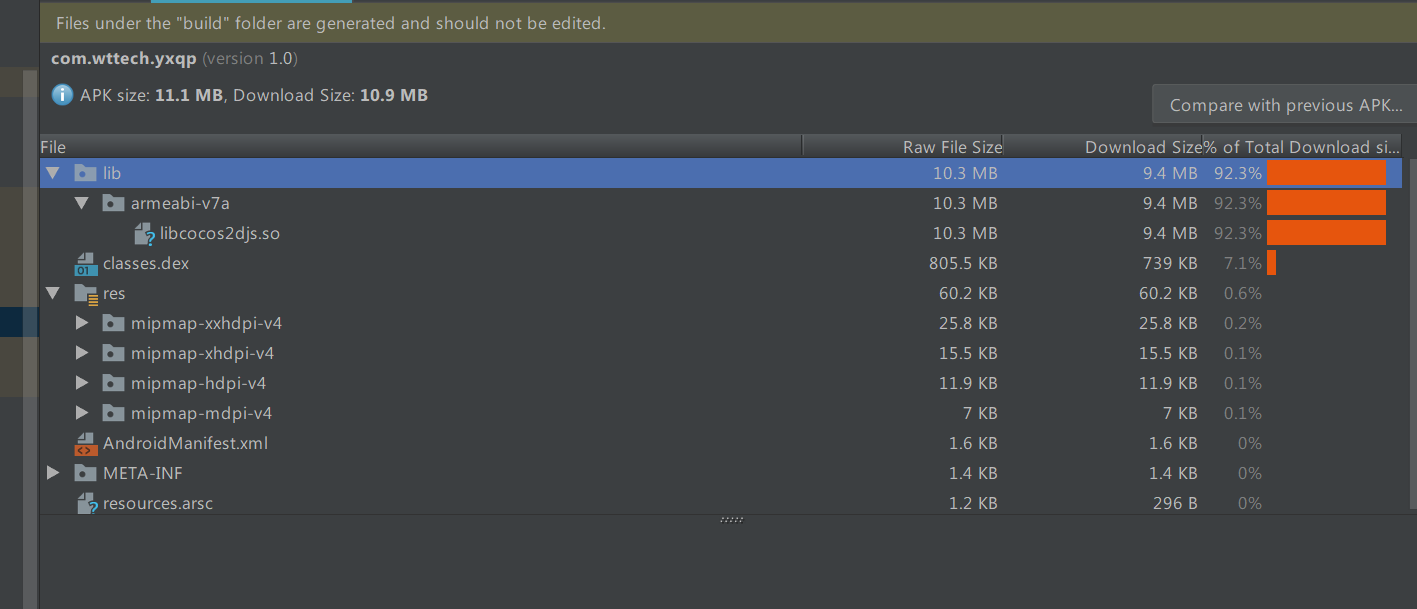Screen dimensions: 1417x609
Task: Click the res folder icon
Action: pyautogui.click(x=85, y=294)
